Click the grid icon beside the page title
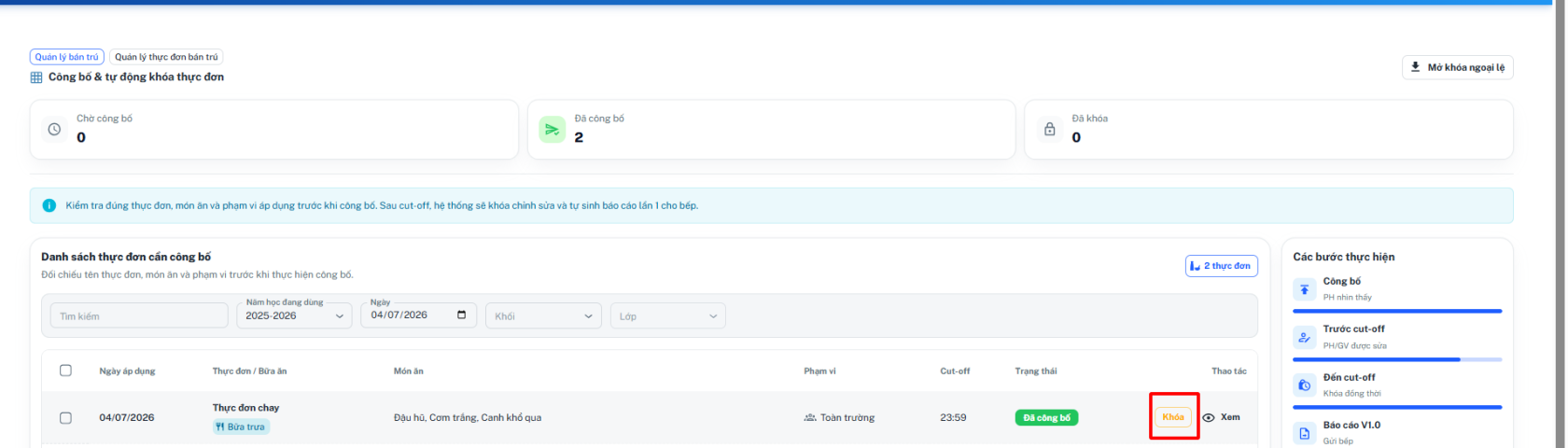Image resolution: width=1568 pixels, height=448 pixels. (36, 77)
